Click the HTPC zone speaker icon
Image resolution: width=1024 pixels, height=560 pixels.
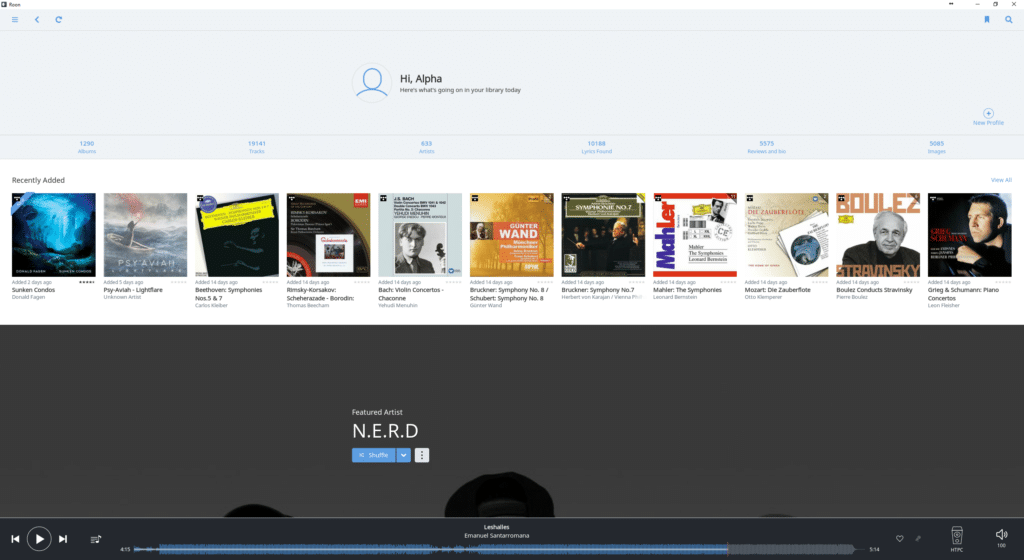pyautogui.click(x=957, y=536)
